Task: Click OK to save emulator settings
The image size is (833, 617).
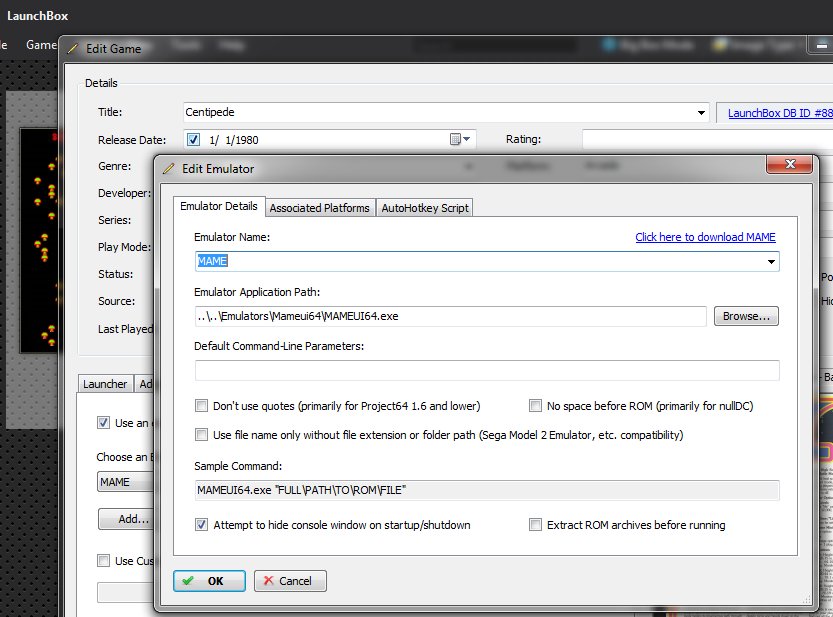Action: click(x=209, y=581)
